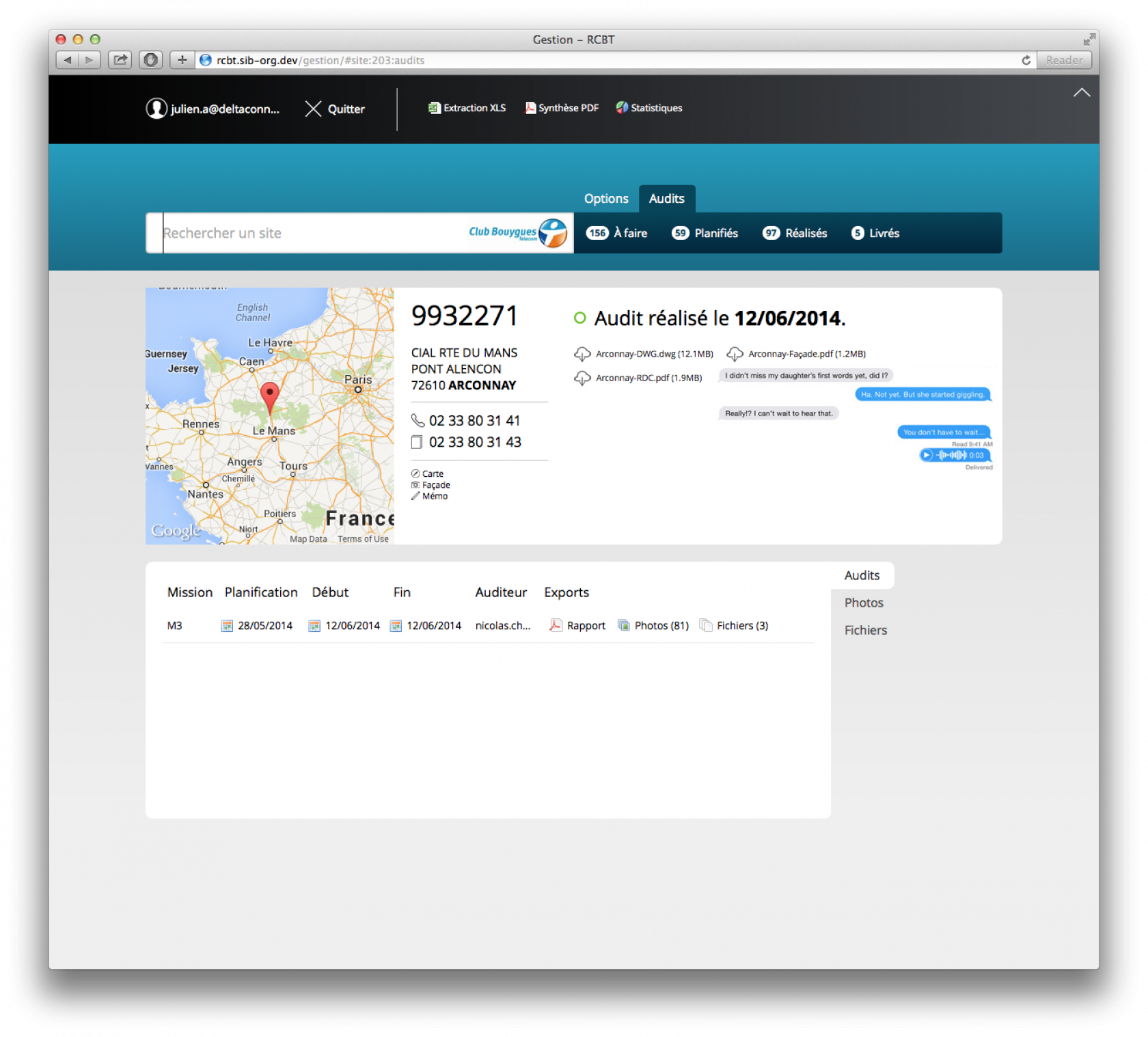Viewport: 1148px width, 1037px height.
Task: Open the Rapport PDF export
Action: coord(577,626)
